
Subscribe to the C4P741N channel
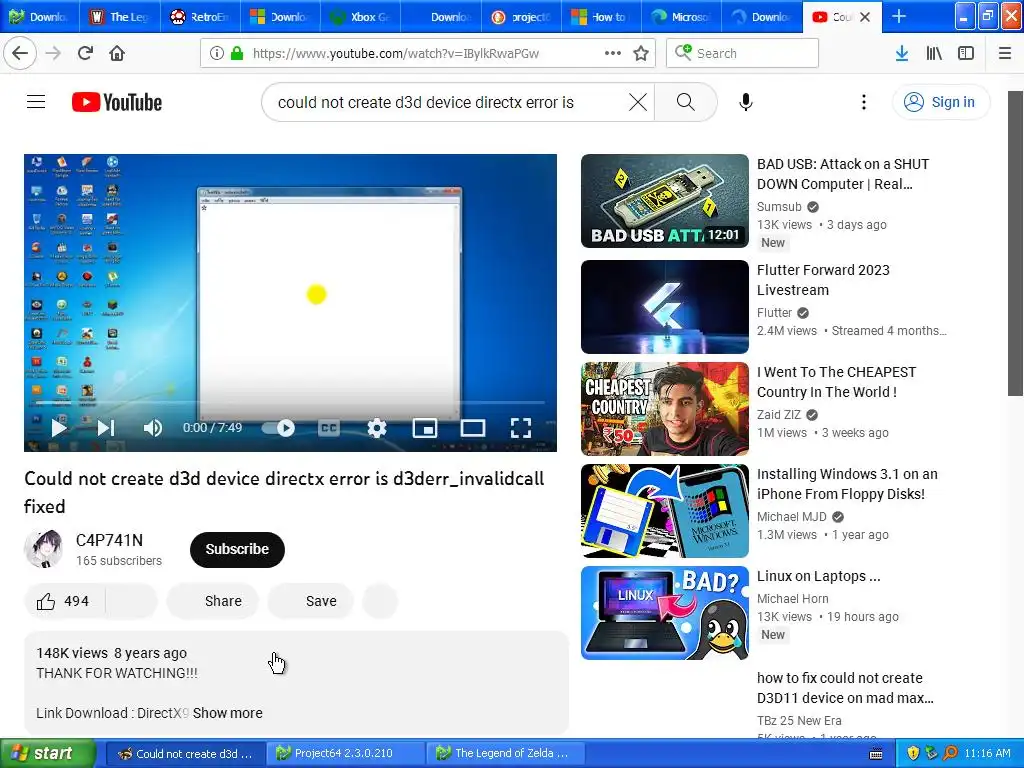pyautogui.click(x=237, y=549)
